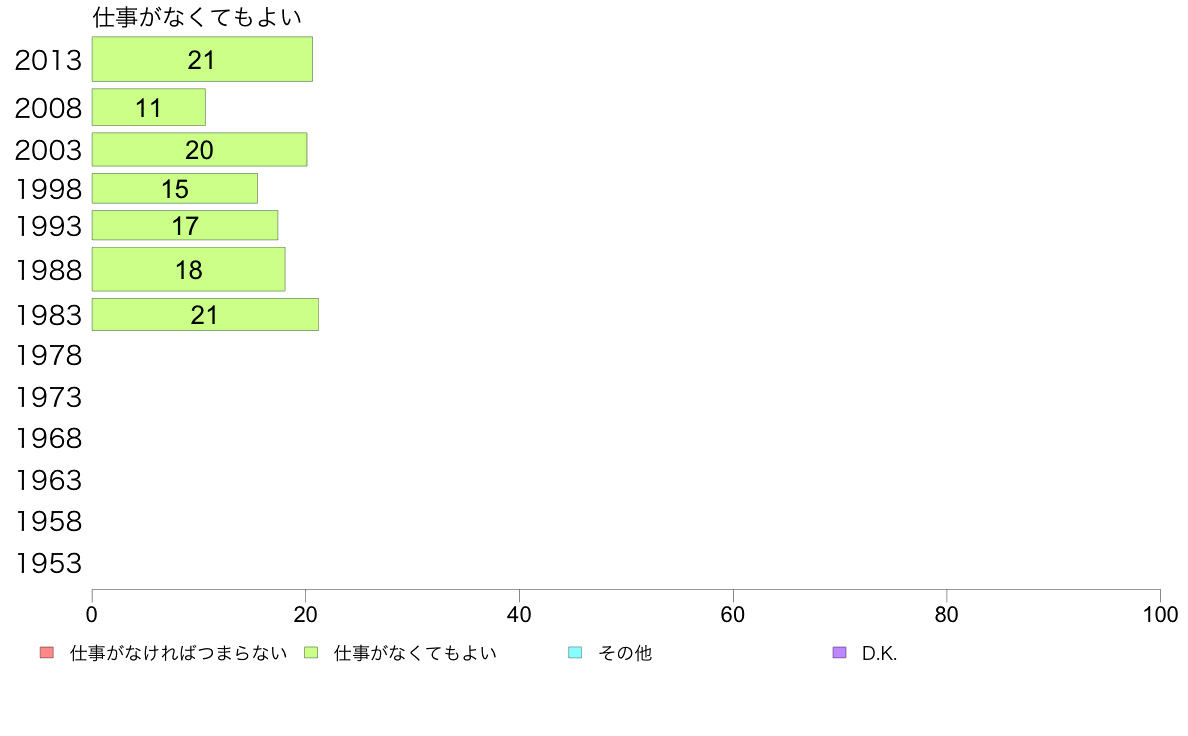The height and width of the screenshot is (736, 1188).
Task: Select the 1998 bar showing 15
Action: pyautogui.click(x=175, y=189)
